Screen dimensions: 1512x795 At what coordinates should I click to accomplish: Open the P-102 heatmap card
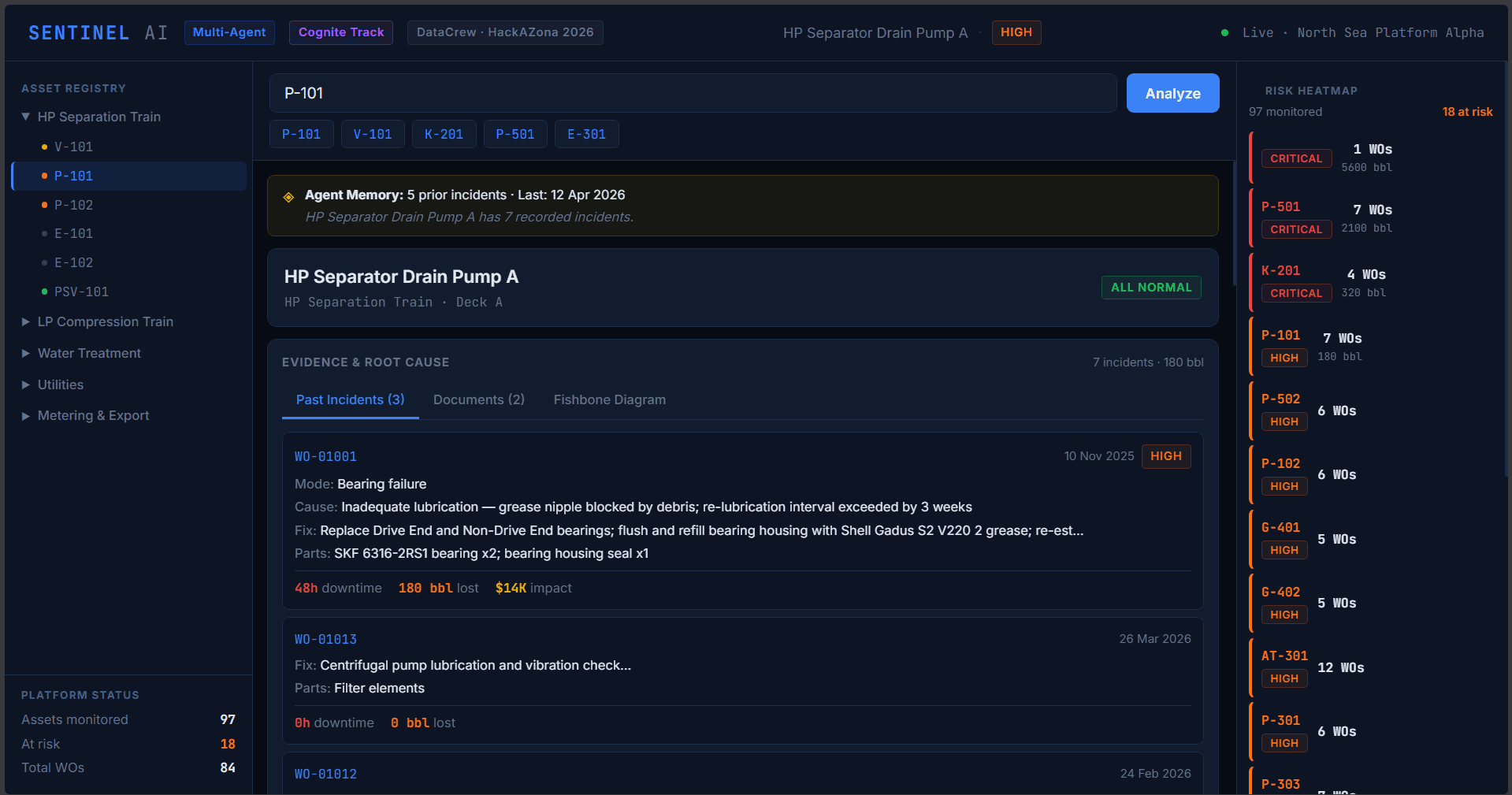click(x=1372, y=474)
